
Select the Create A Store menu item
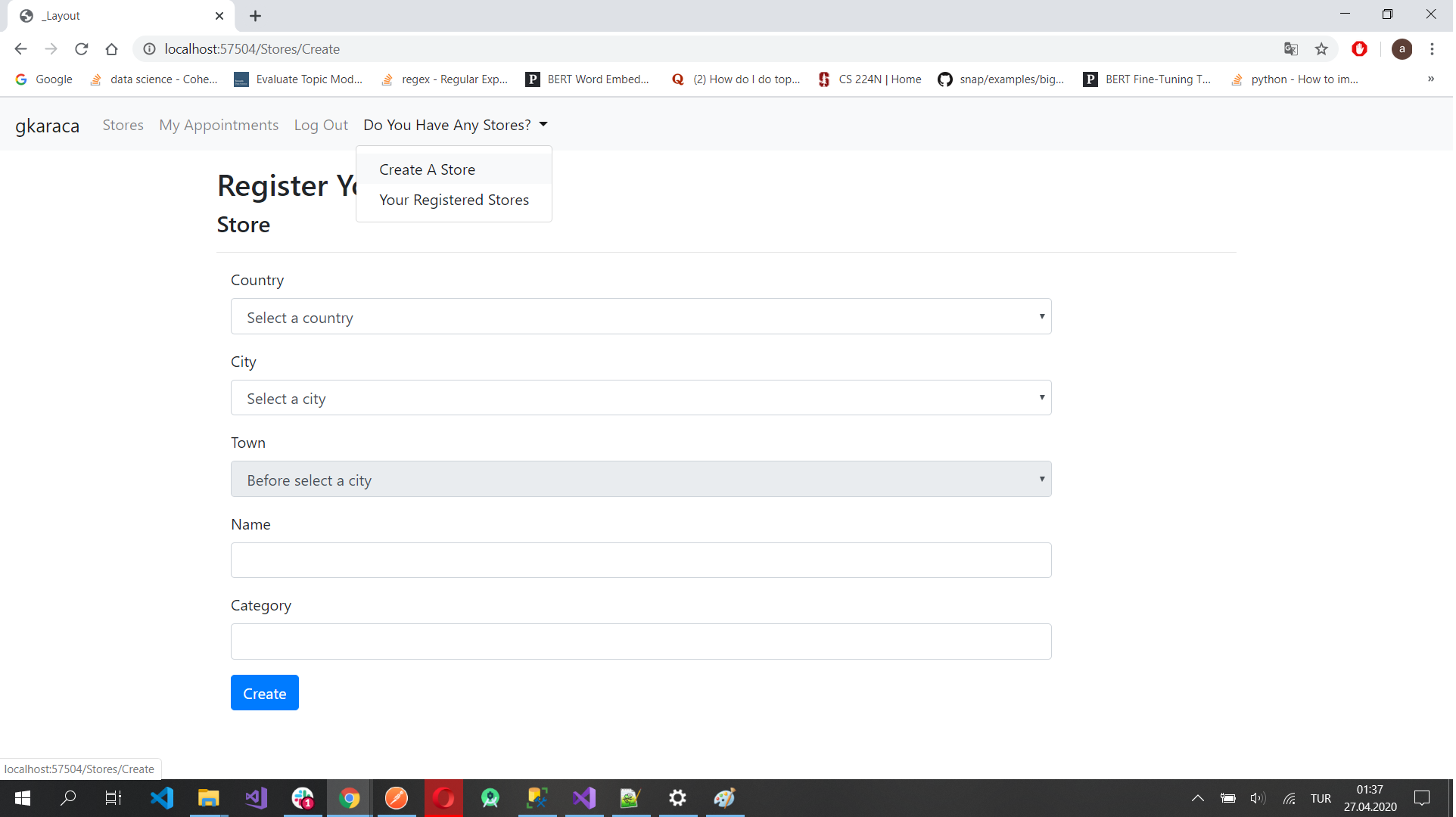(x=427, y=169)
